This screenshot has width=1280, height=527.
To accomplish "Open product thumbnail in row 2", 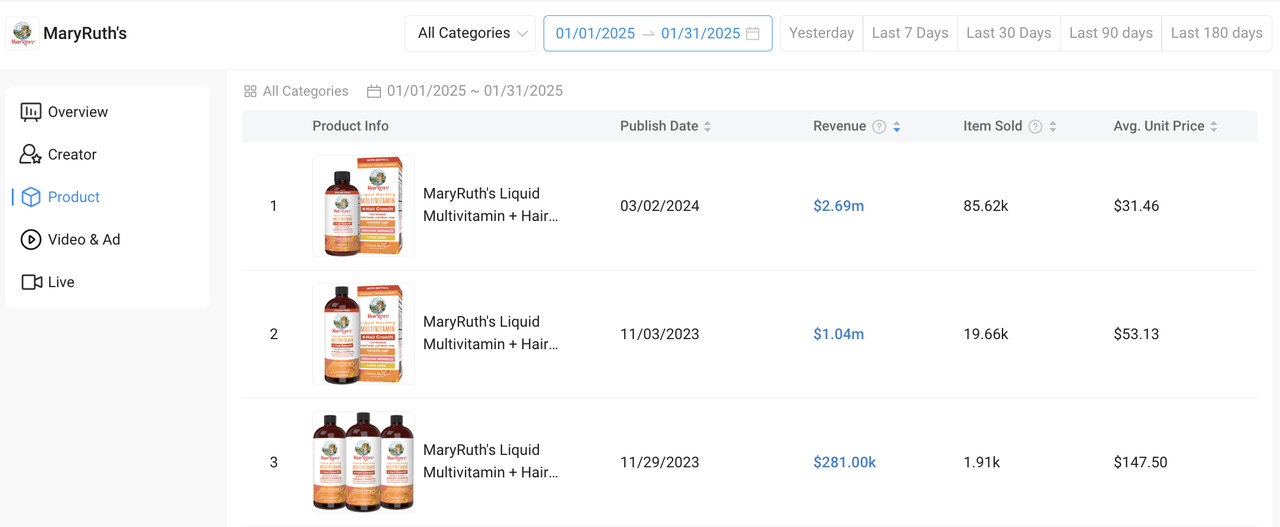I will [x=363, y=334].
